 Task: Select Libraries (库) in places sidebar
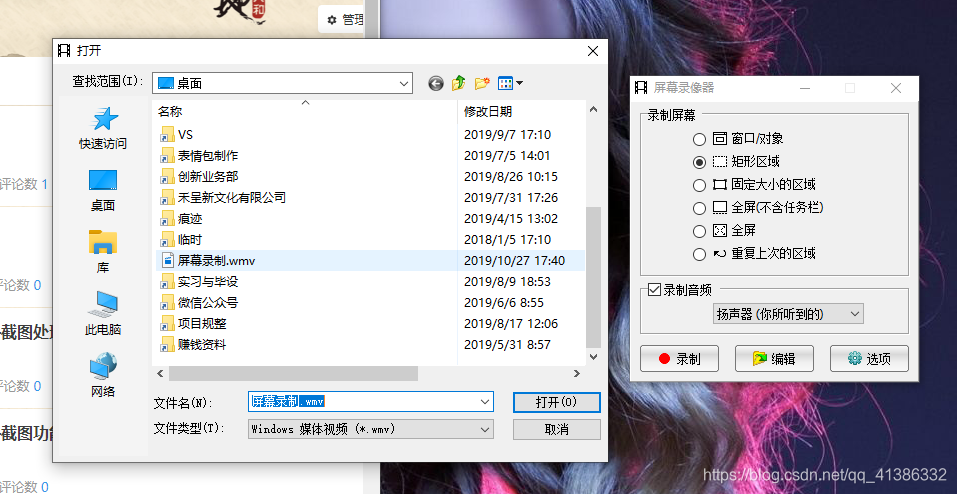pos(103,252)
